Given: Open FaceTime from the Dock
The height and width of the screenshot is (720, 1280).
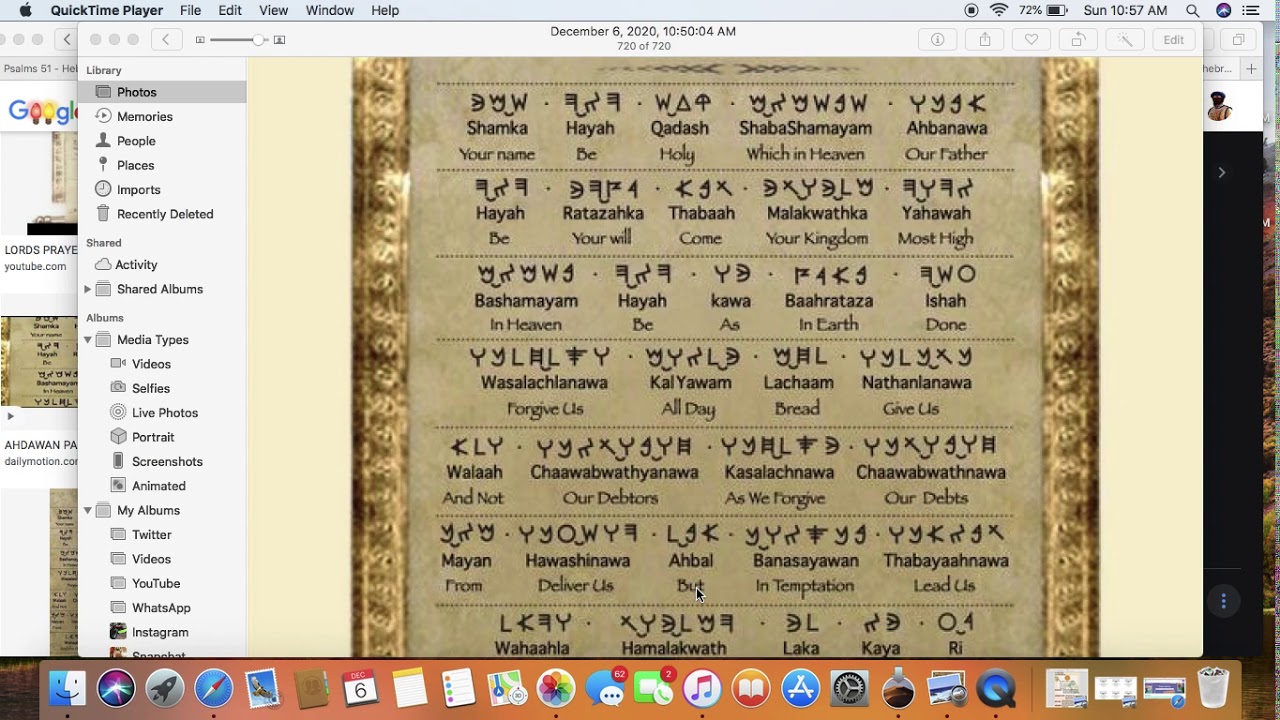Looking at the screenshot, I should coord(654,689).
